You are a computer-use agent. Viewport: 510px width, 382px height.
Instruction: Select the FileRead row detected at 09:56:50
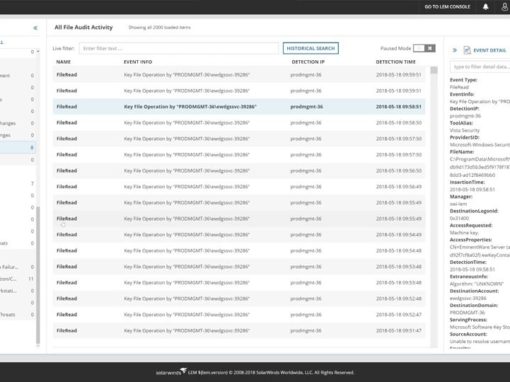[x=239, y=171]
